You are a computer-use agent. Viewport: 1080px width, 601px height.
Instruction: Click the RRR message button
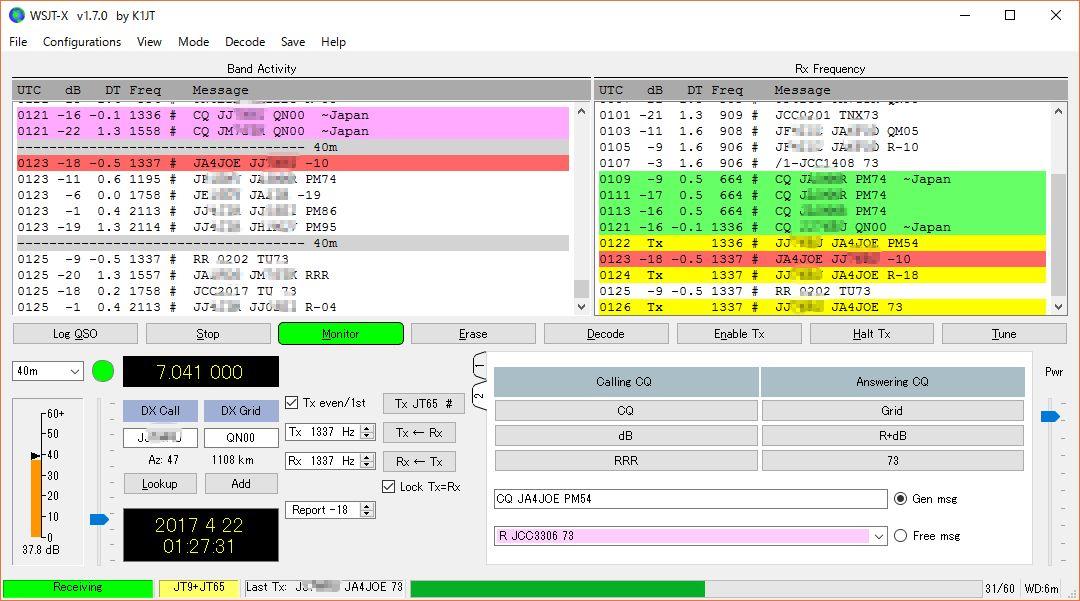coord(626,461)
